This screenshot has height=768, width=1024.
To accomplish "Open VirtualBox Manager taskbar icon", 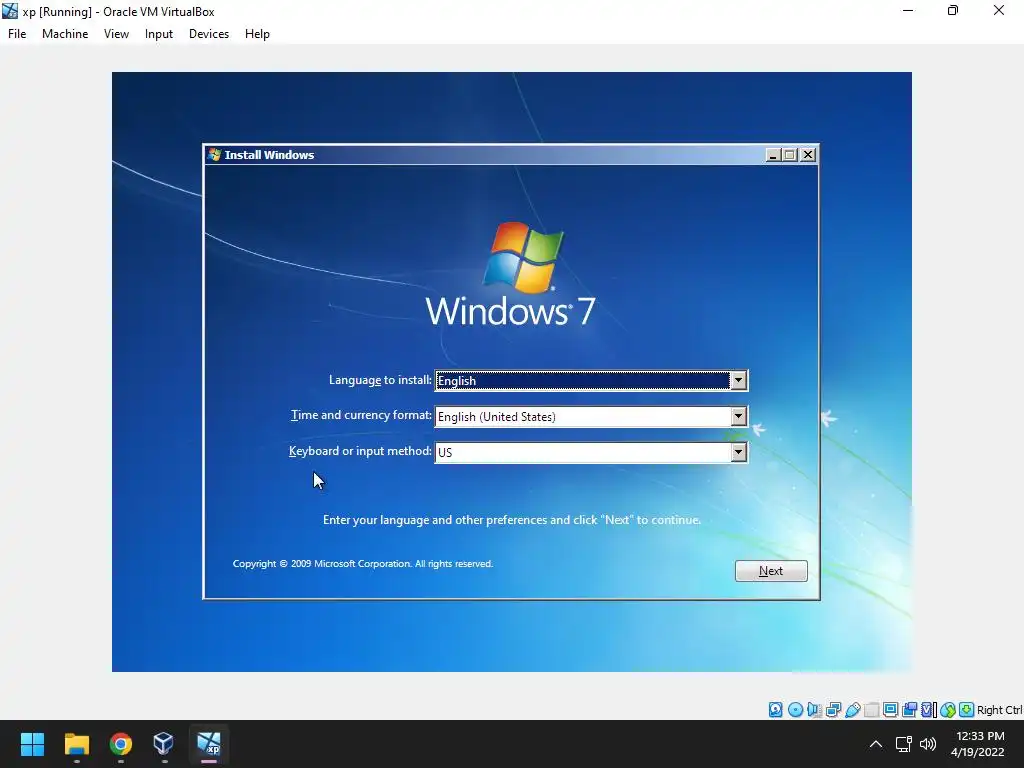I will [x=164, y=744].
